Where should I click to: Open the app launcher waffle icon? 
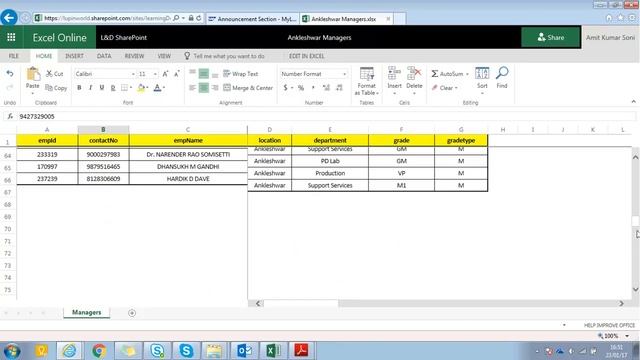[11, 38]
